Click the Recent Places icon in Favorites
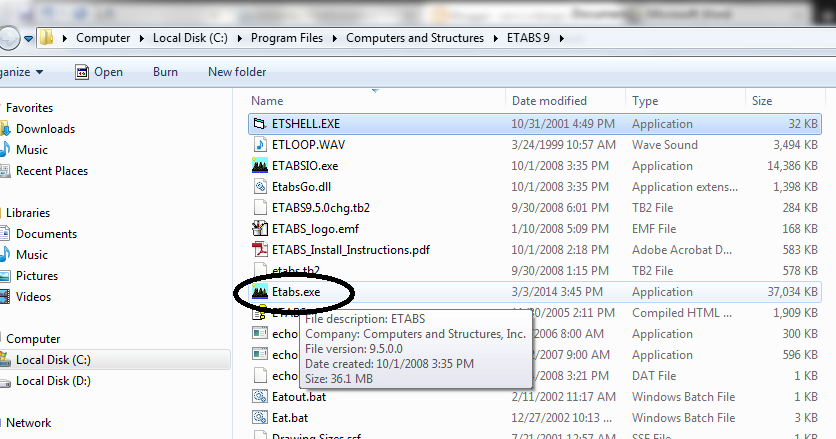Viewport: 836px width, 439px height. pyautogui.click(x=5, y=171)
